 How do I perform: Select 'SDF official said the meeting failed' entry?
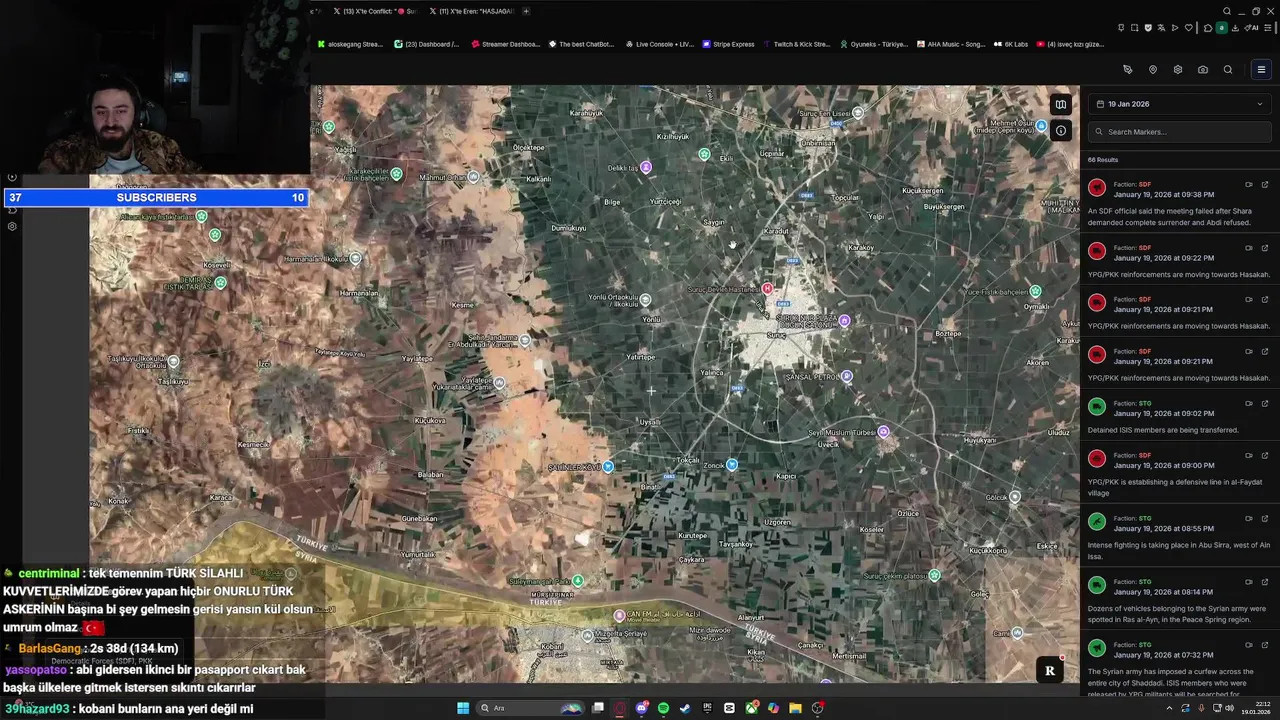pos(1179,203)
